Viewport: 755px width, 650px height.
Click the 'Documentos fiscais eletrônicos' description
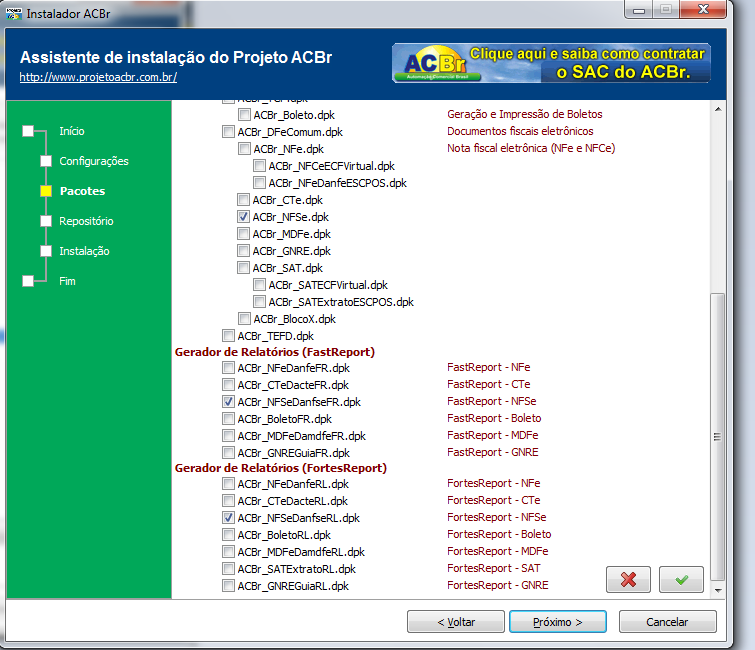pyautogui.click(x=520, y=131)
